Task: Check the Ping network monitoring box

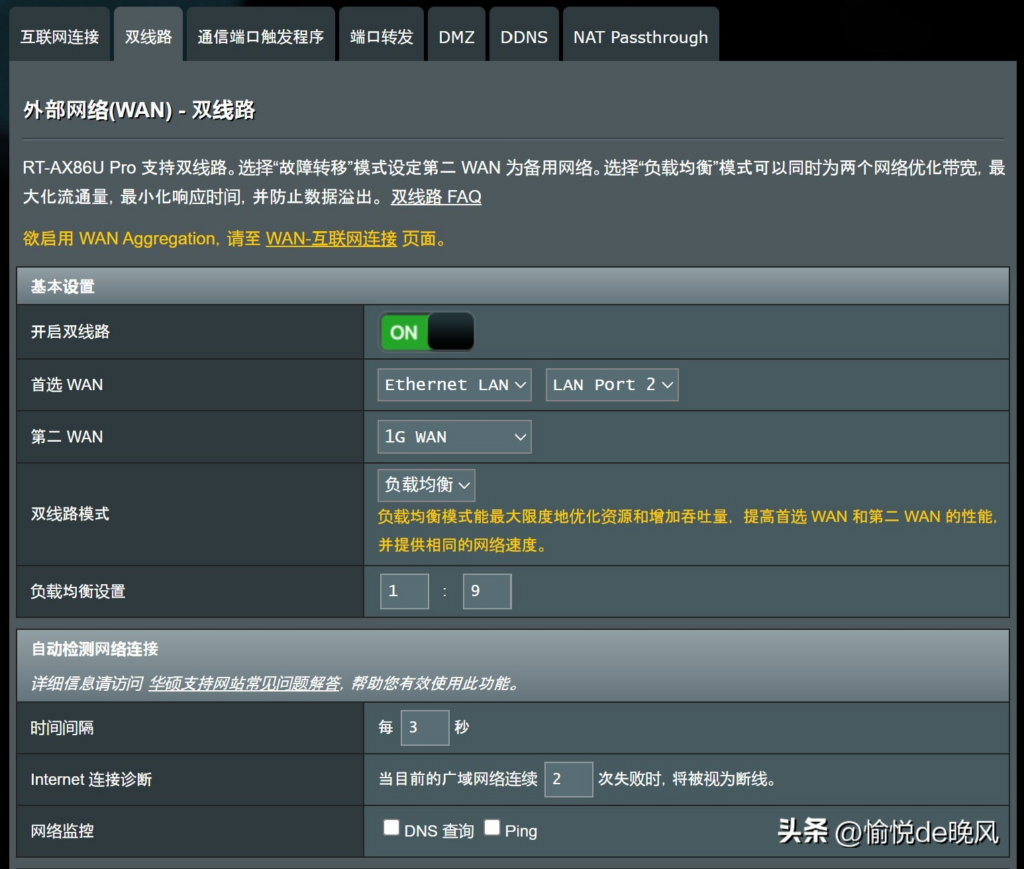Action: 492,828
